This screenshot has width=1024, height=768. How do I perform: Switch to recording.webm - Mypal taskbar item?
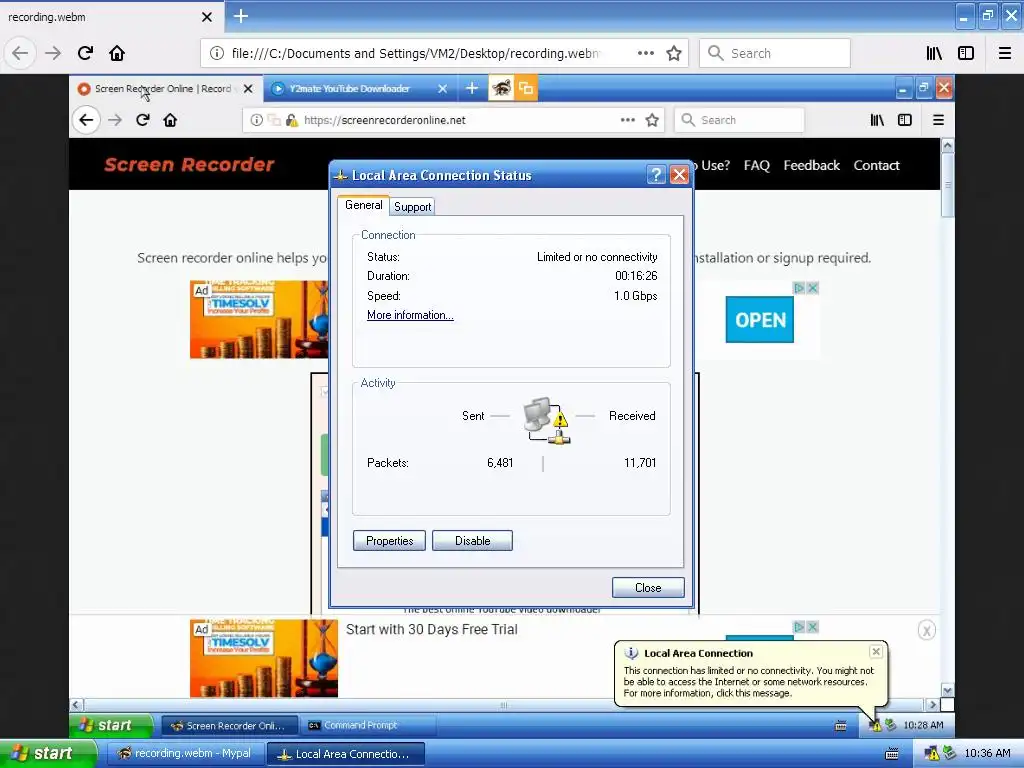[185, 754]
